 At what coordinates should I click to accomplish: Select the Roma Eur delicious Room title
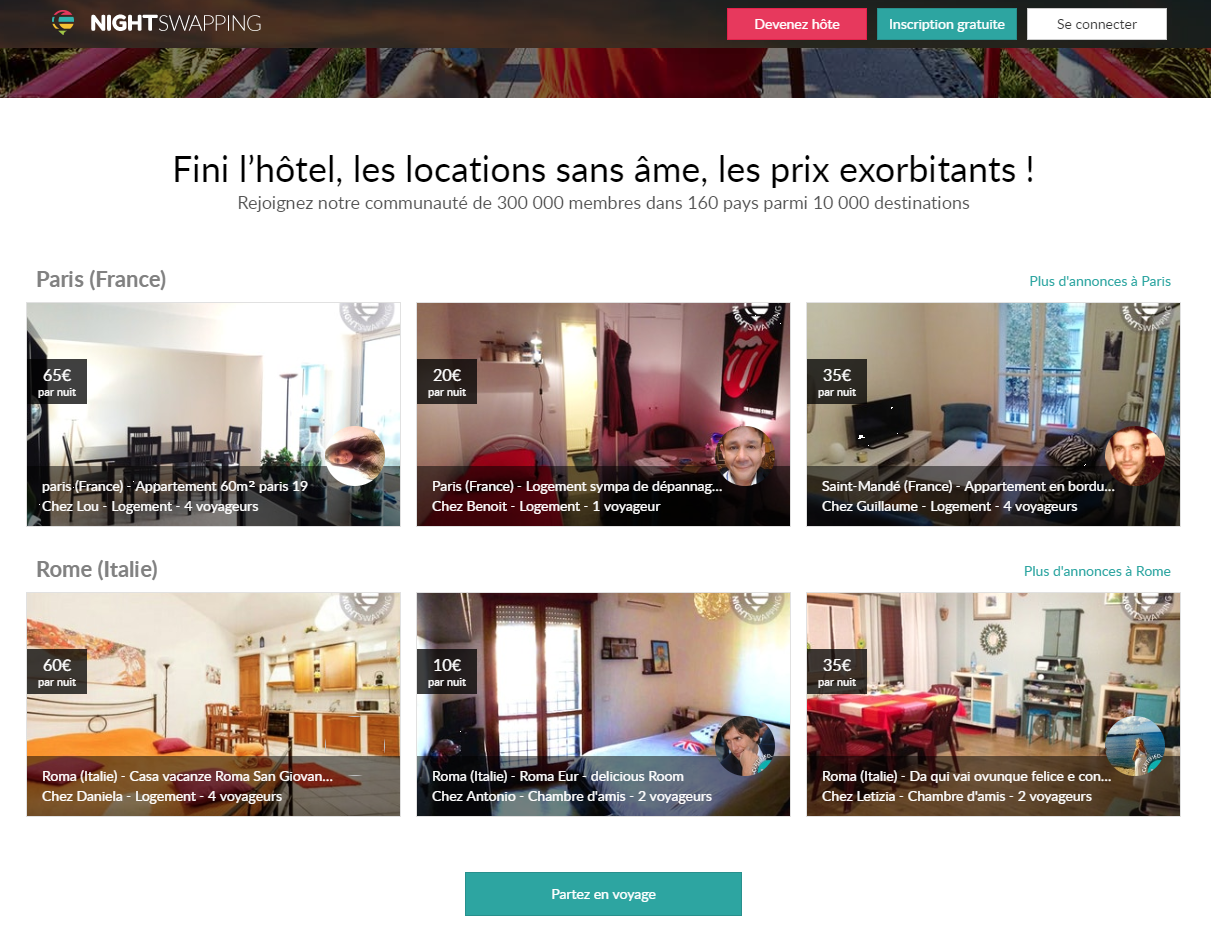point(558,776)
